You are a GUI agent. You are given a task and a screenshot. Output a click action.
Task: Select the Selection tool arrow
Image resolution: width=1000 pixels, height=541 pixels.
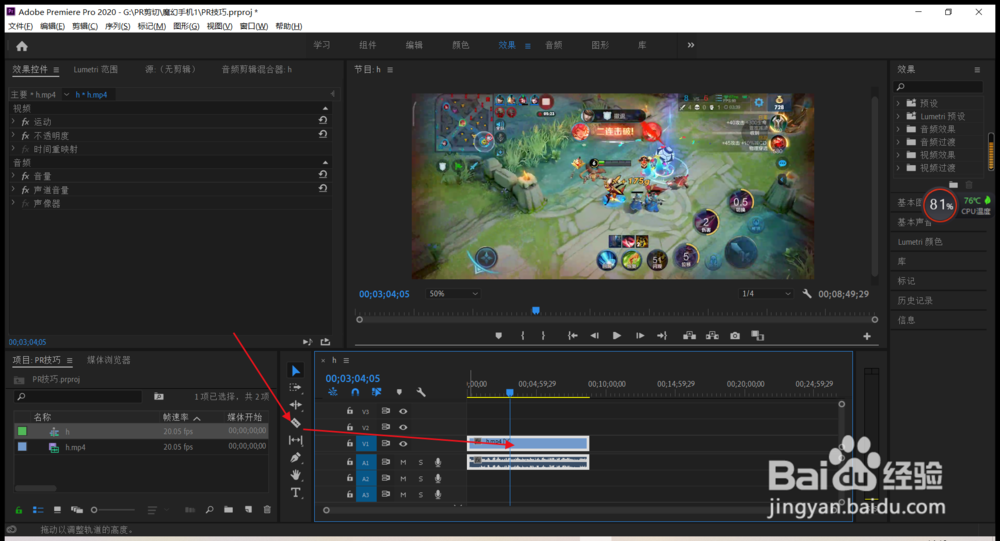tap(295, 371)
